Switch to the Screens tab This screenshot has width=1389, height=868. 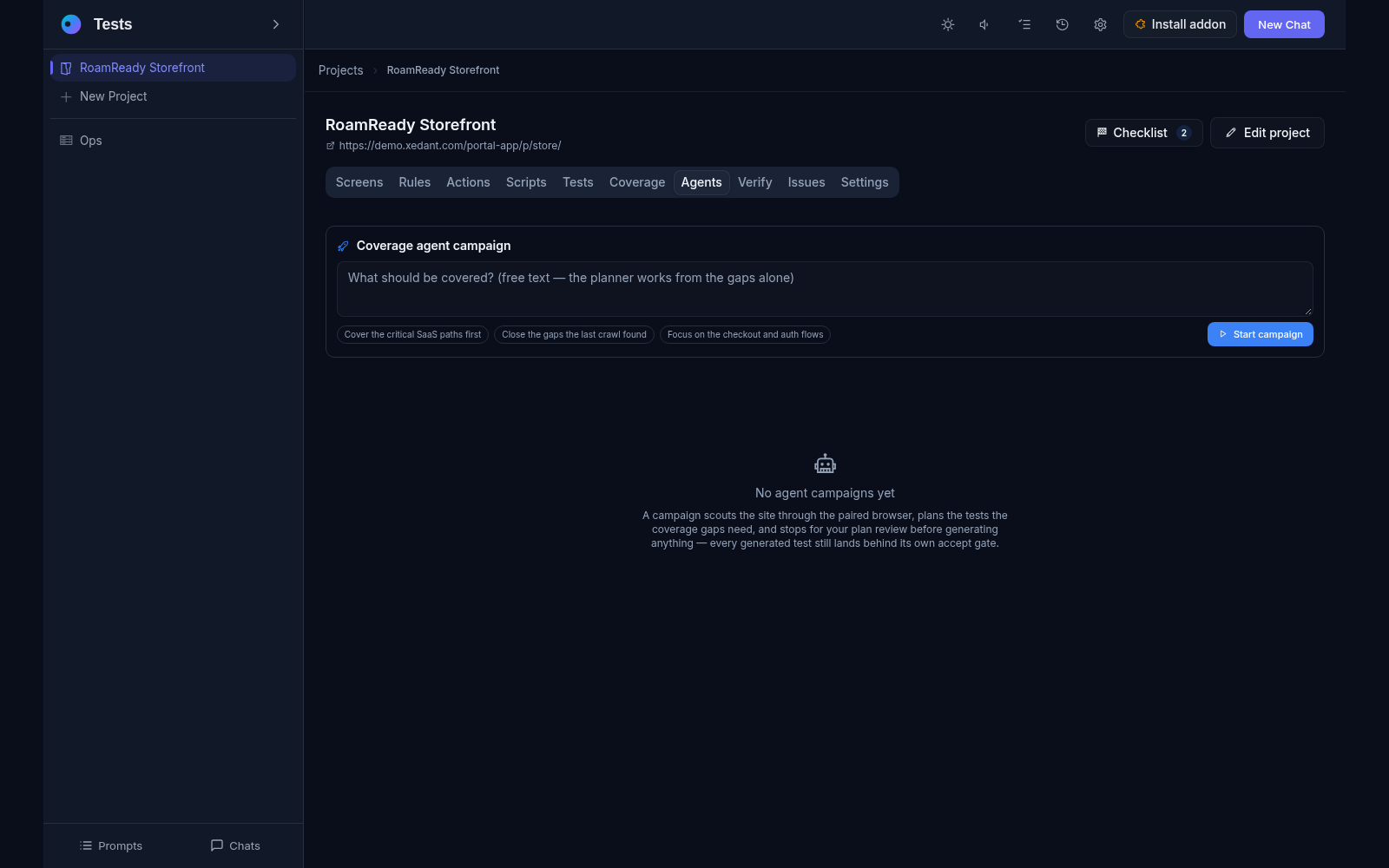point(359,182)
